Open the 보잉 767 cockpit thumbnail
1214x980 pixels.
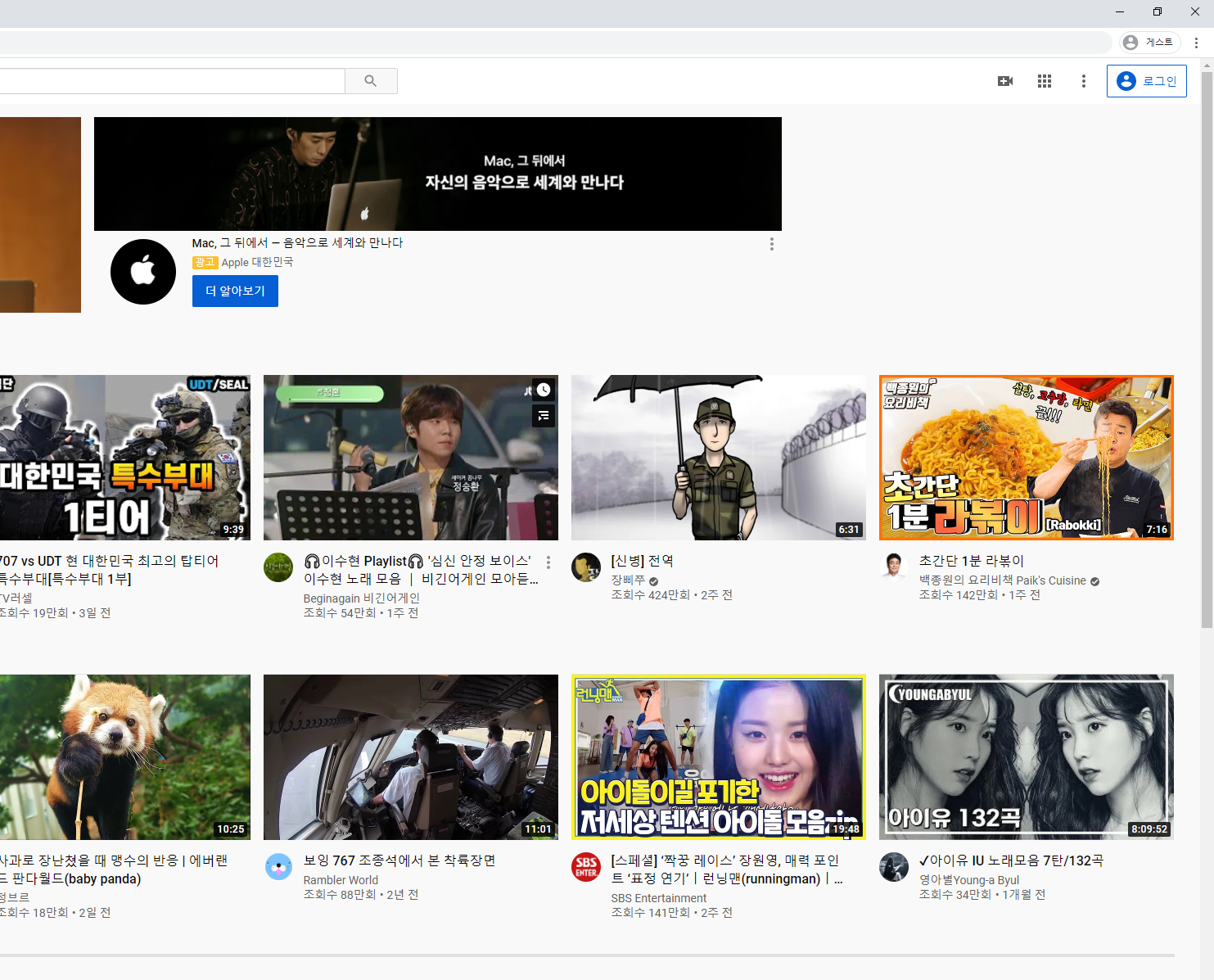point(411,757)
